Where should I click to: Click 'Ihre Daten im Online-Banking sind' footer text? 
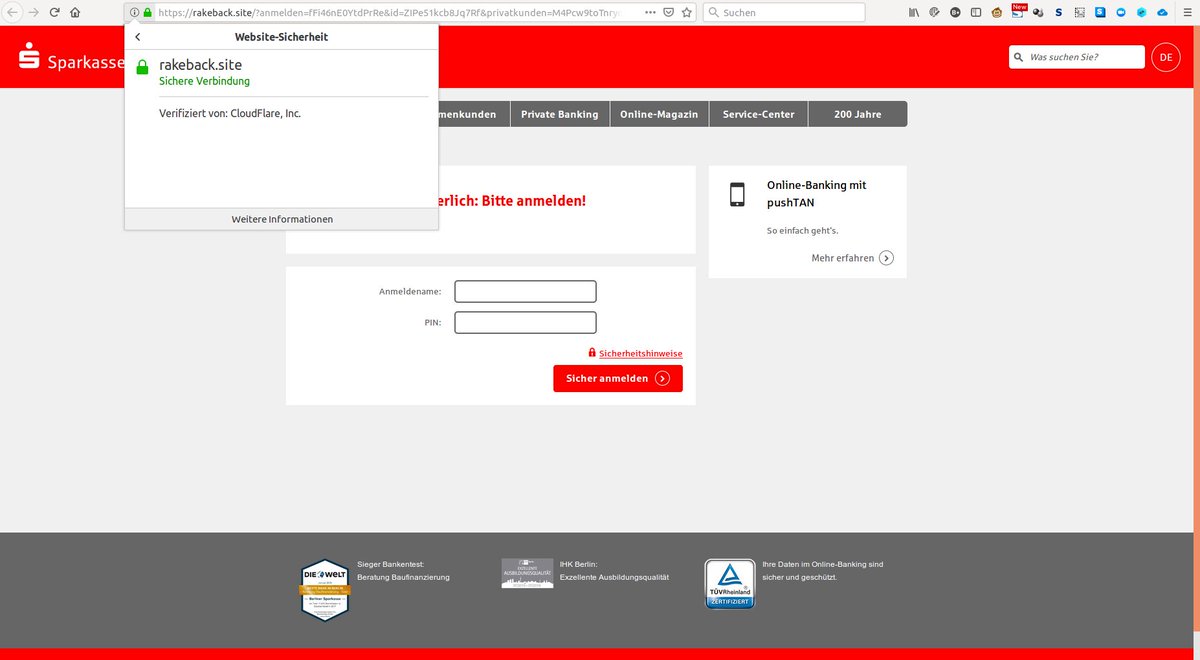tap(822, 564)
